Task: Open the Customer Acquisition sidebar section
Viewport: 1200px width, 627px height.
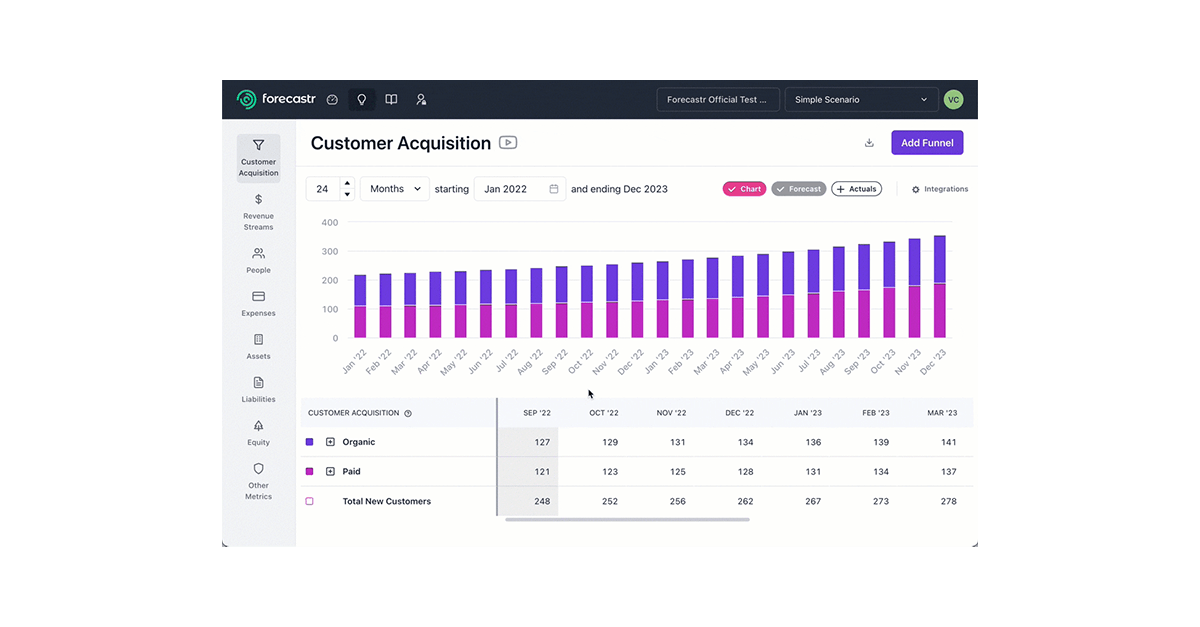Action: click(x=258, y=158)
